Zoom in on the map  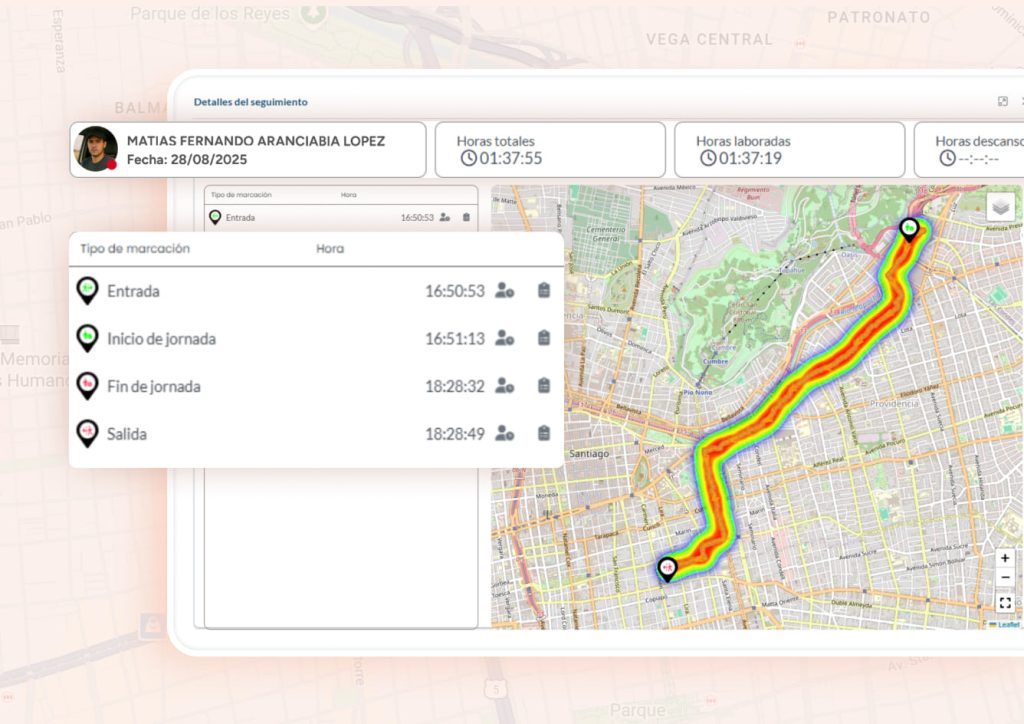click(x=1005, y=558)
